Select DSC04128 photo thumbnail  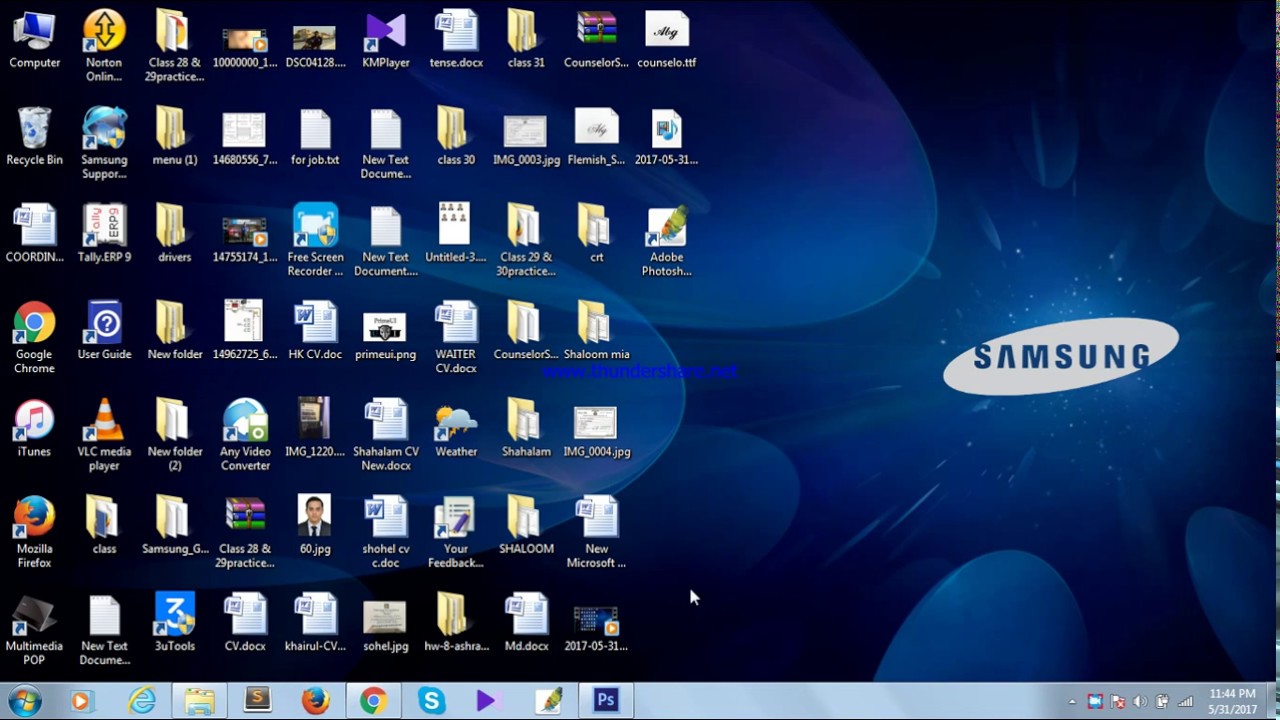click(315, 40)
